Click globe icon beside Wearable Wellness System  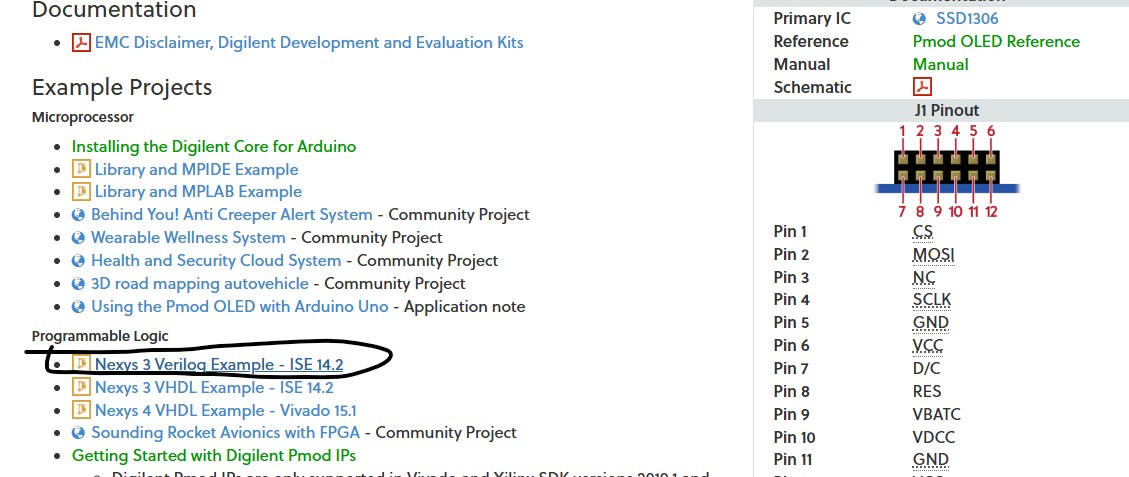(x=79, y=238)
